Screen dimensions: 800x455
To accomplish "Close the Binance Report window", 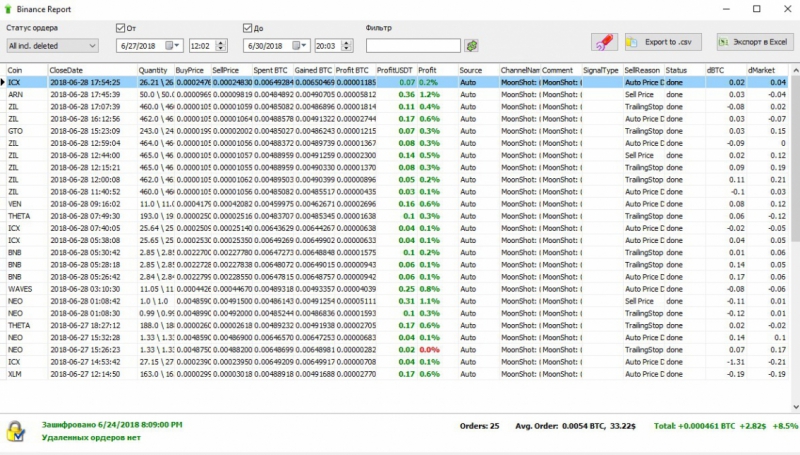I will (x=787, y=9).
